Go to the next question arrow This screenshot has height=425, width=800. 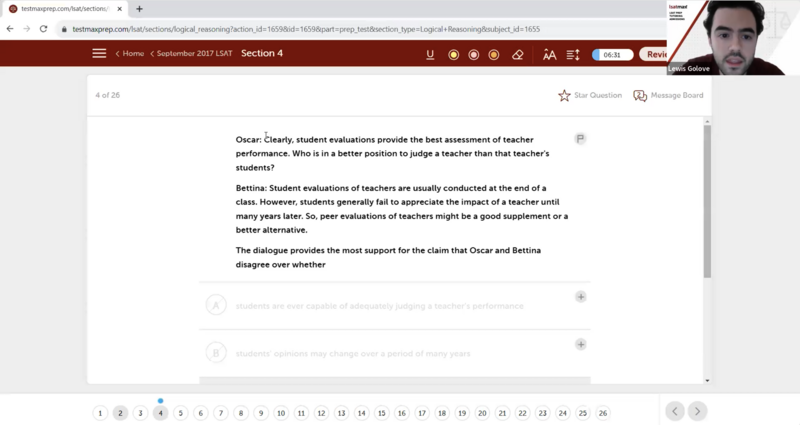(697, 411)
